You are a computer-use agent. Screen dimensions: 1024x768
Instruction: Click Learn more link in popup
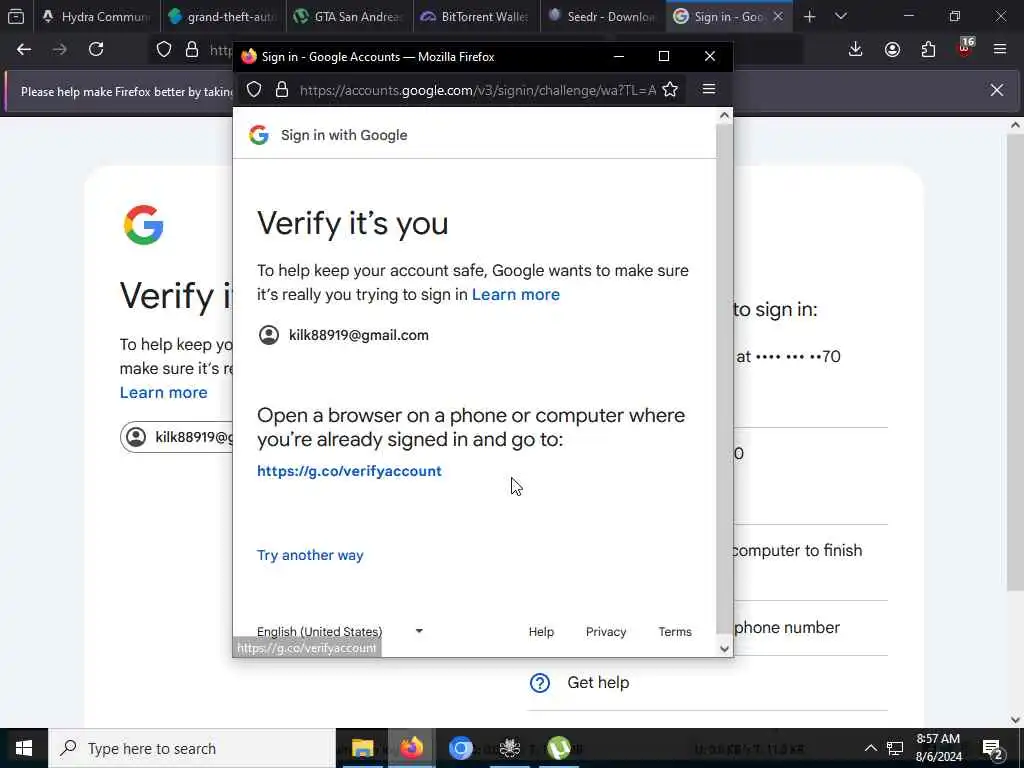click(x=515, y=295)
